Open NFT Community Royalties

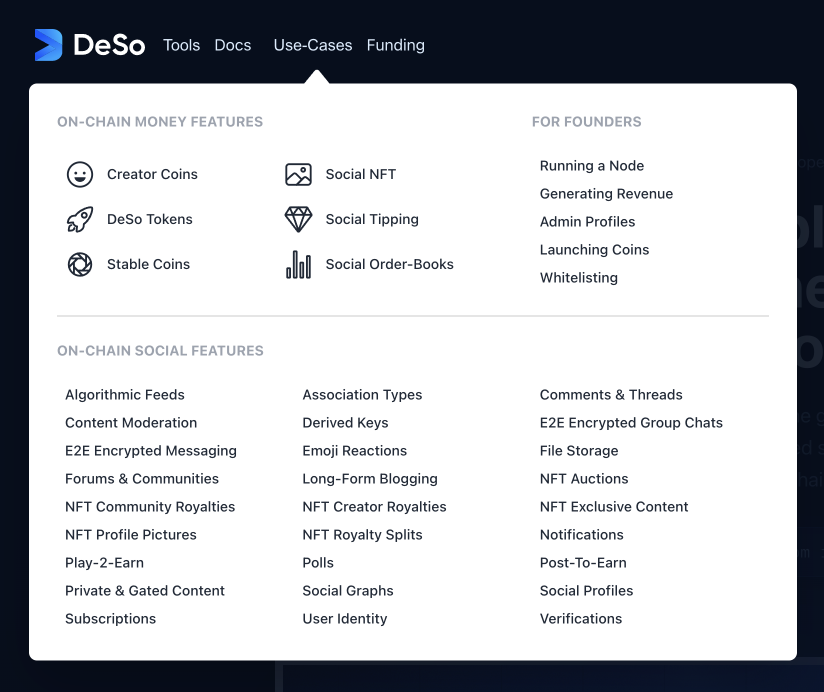[150, 507]
